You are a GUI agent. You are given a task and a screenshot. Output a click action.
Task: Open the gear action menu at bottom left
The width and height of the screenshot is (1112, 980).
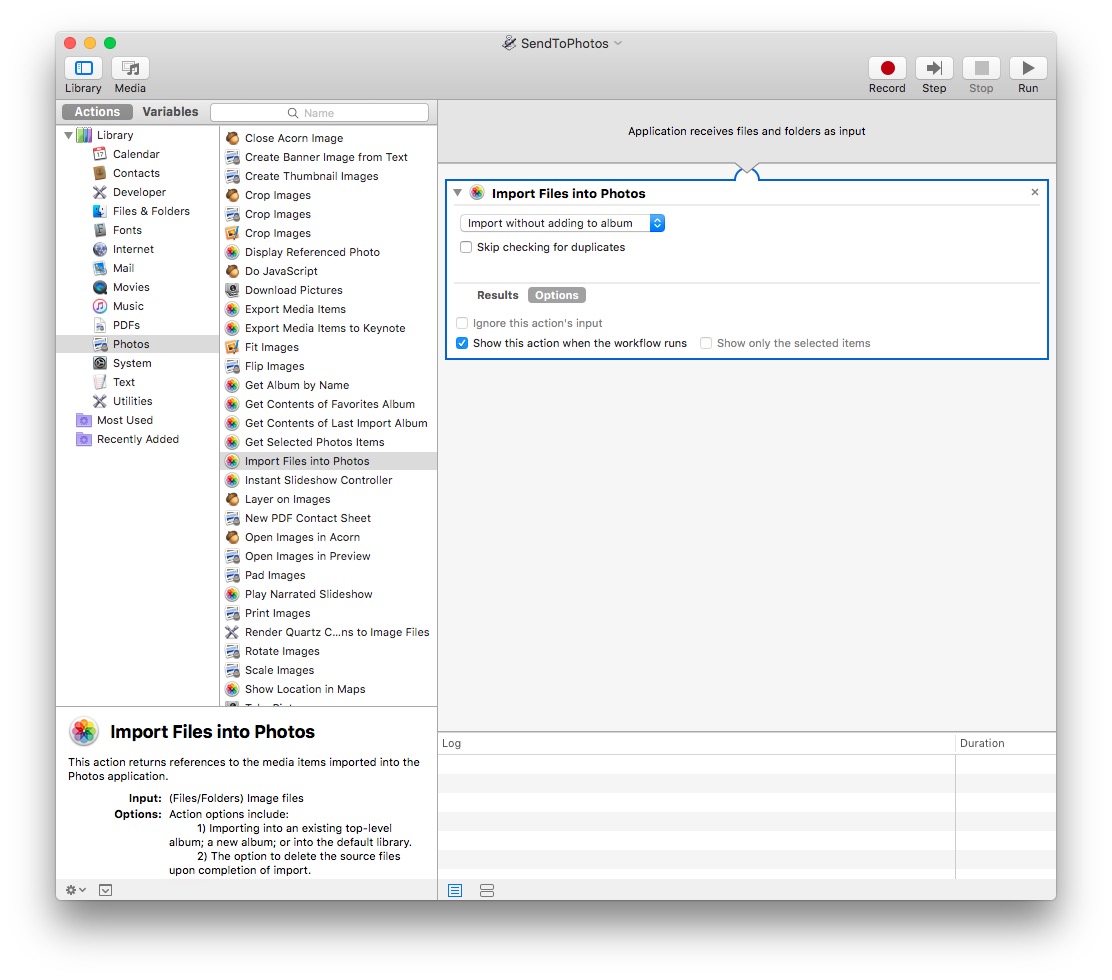(76, 890)
